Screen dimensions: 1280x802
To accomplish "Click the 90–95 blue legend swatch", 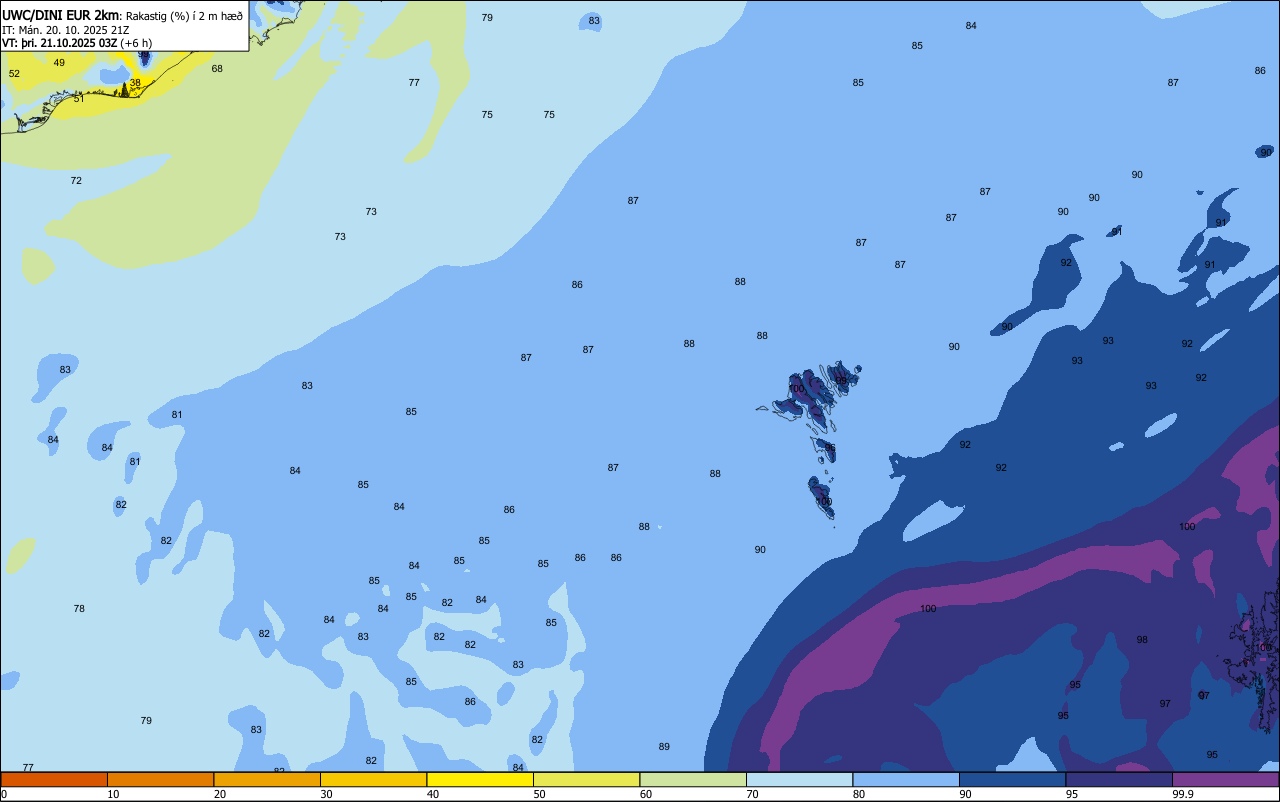I will coord(1012,779).
